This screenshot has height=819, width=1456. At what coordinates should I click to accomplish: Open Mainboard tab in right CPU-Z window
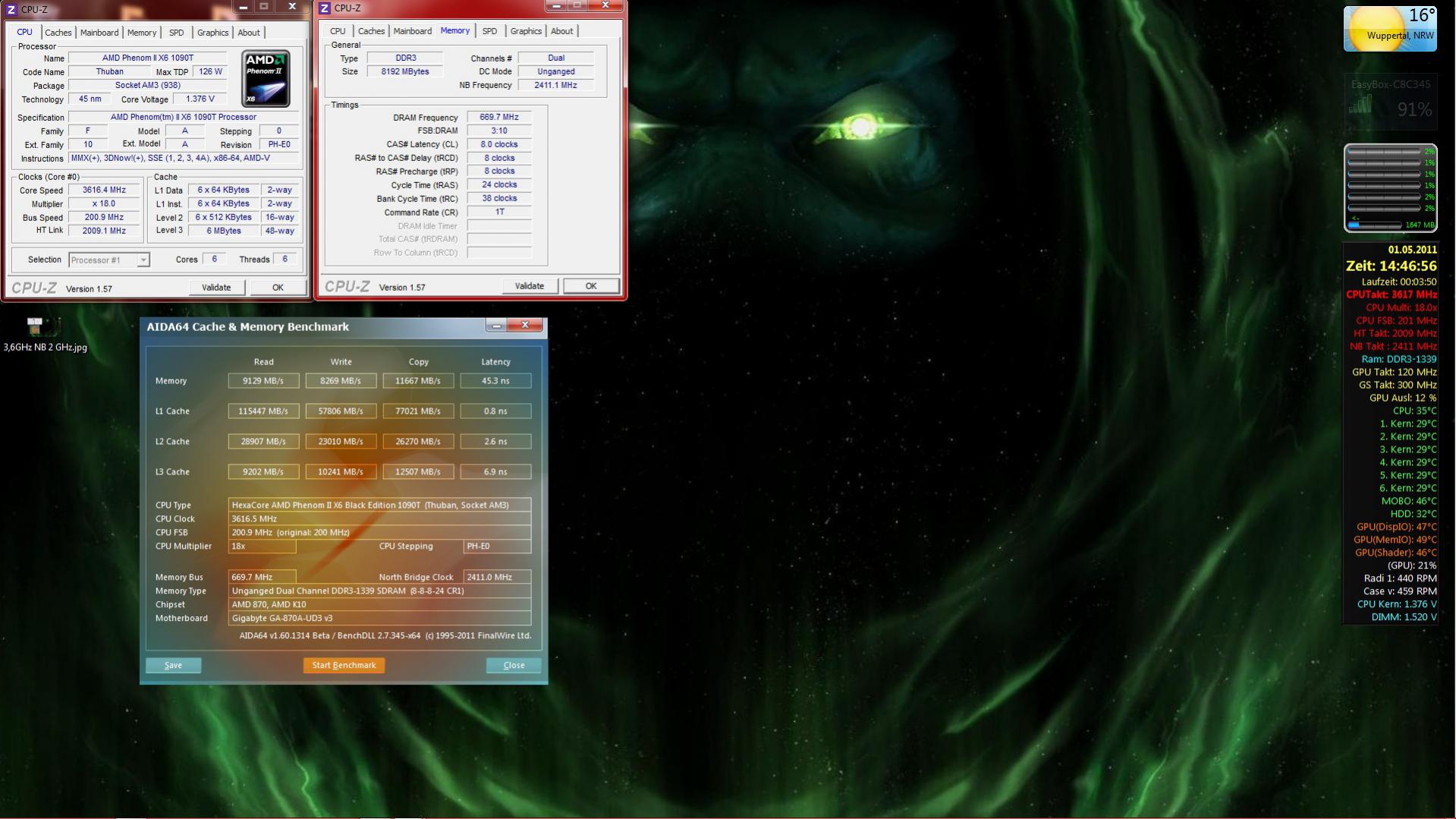tap(412, 31)
